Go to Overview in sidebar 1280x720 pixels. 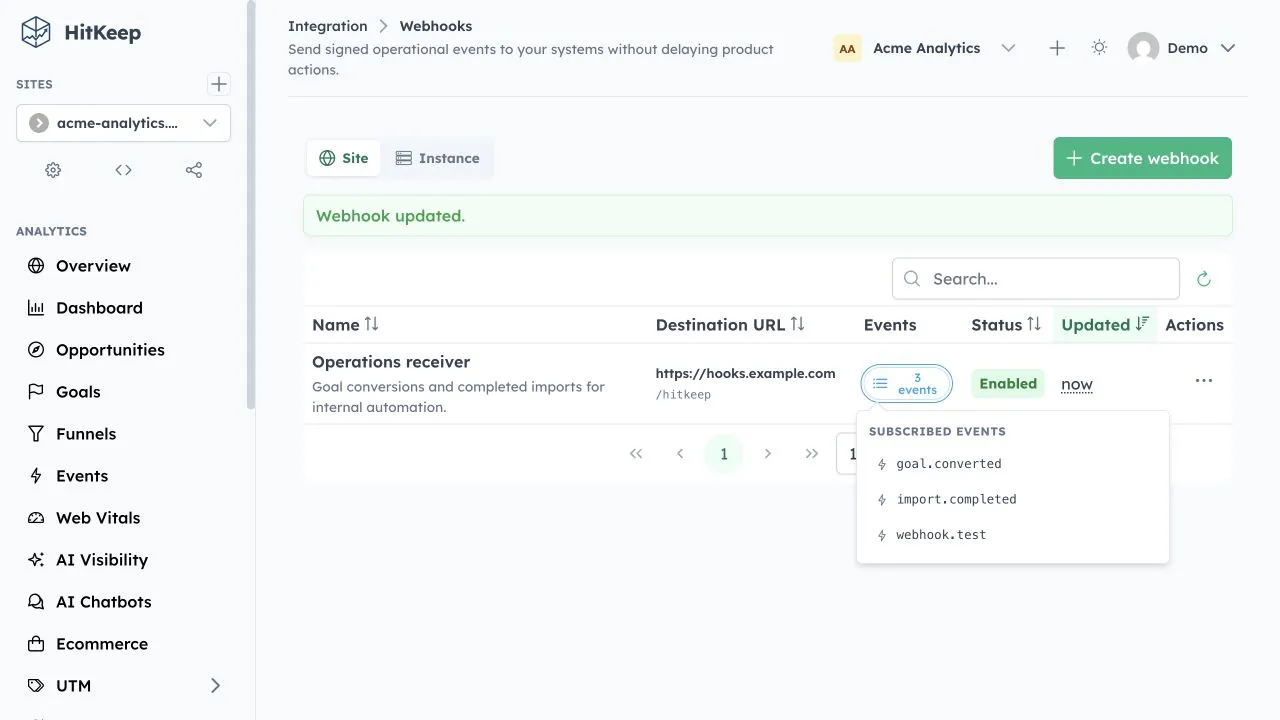93,266
